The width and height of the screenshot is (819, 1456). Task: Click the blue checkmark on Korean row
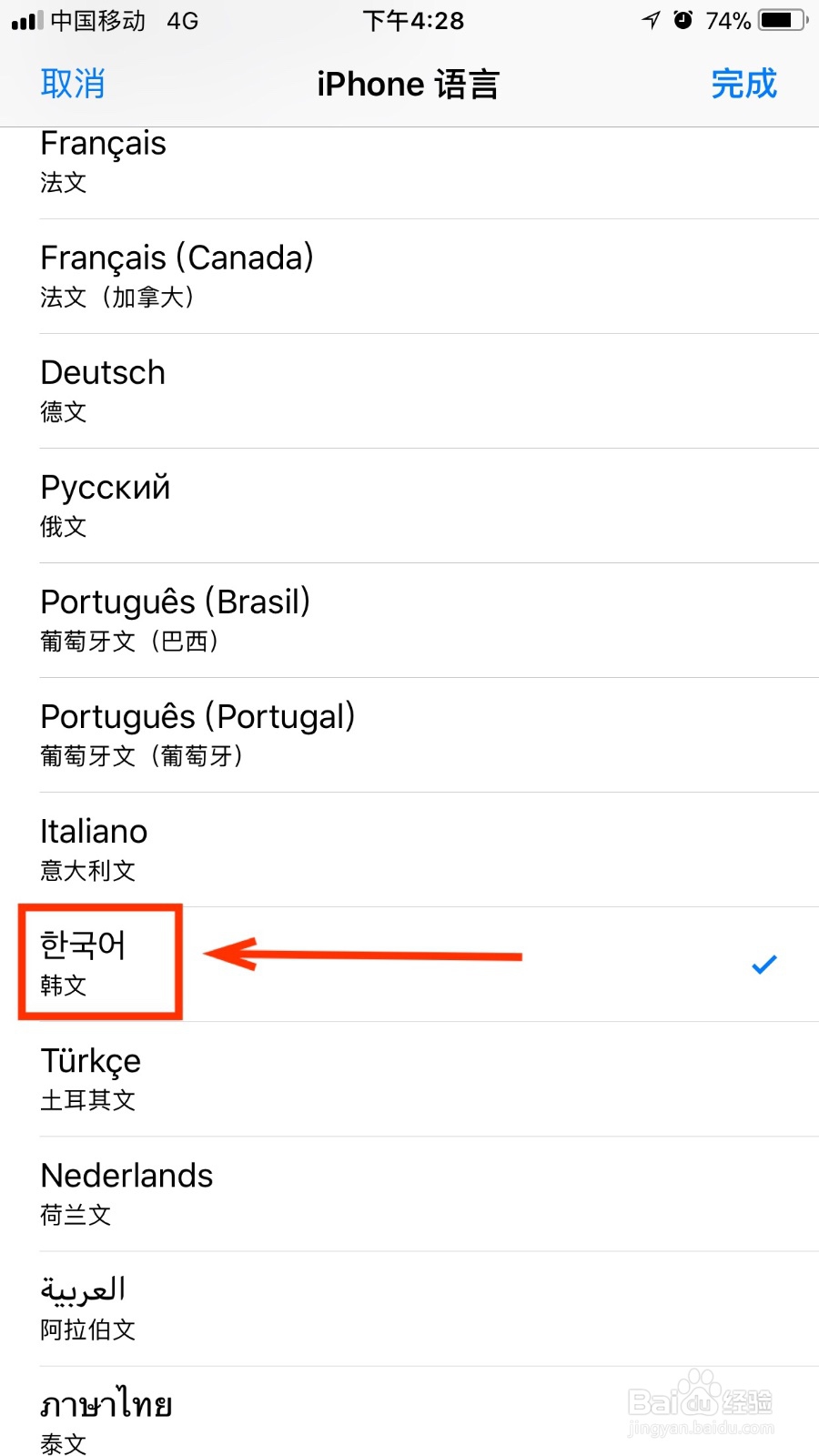[764, 965]
